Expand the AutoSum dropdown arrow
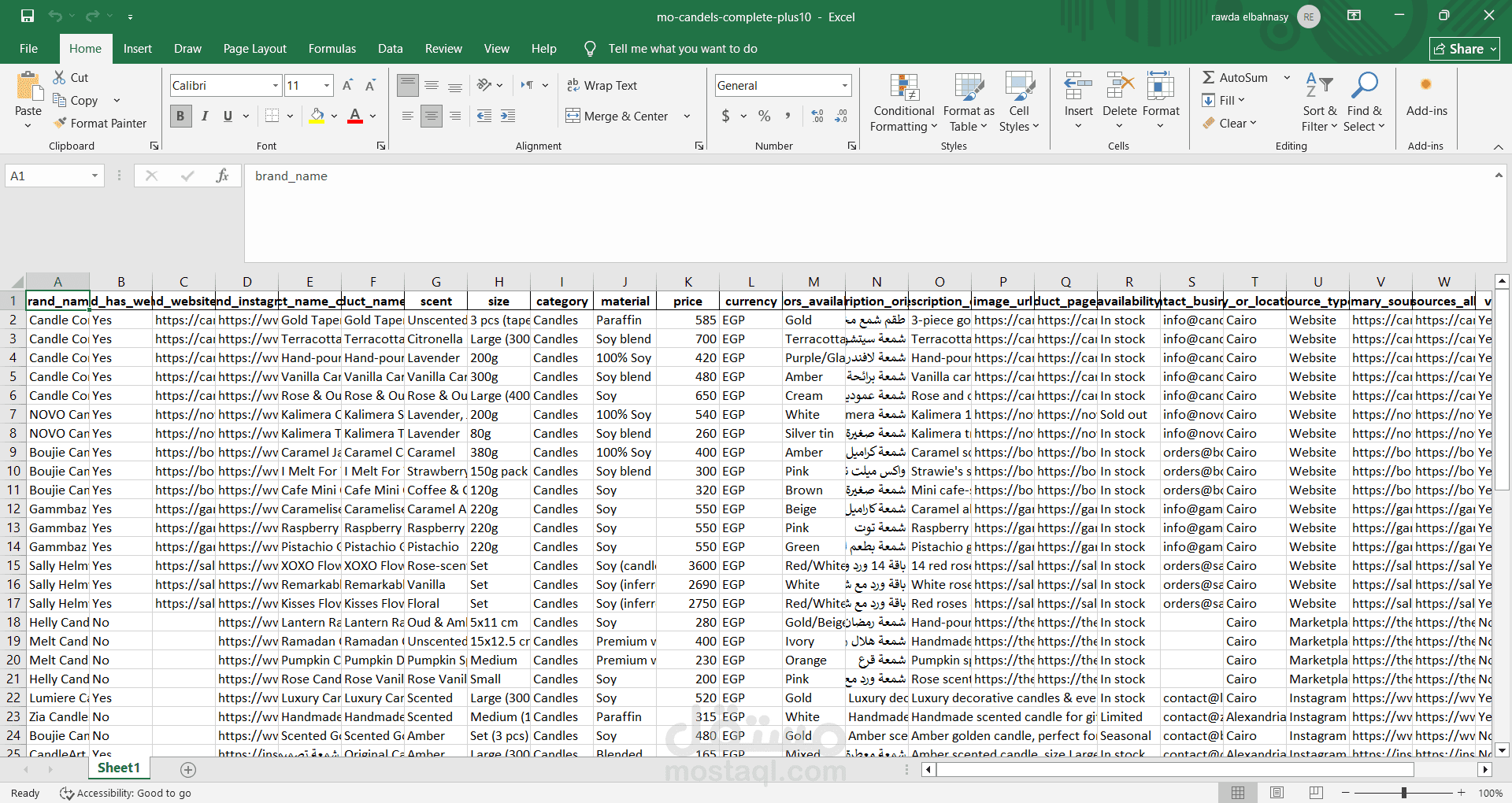The image size is (1512, 803). pos(1287,77)
